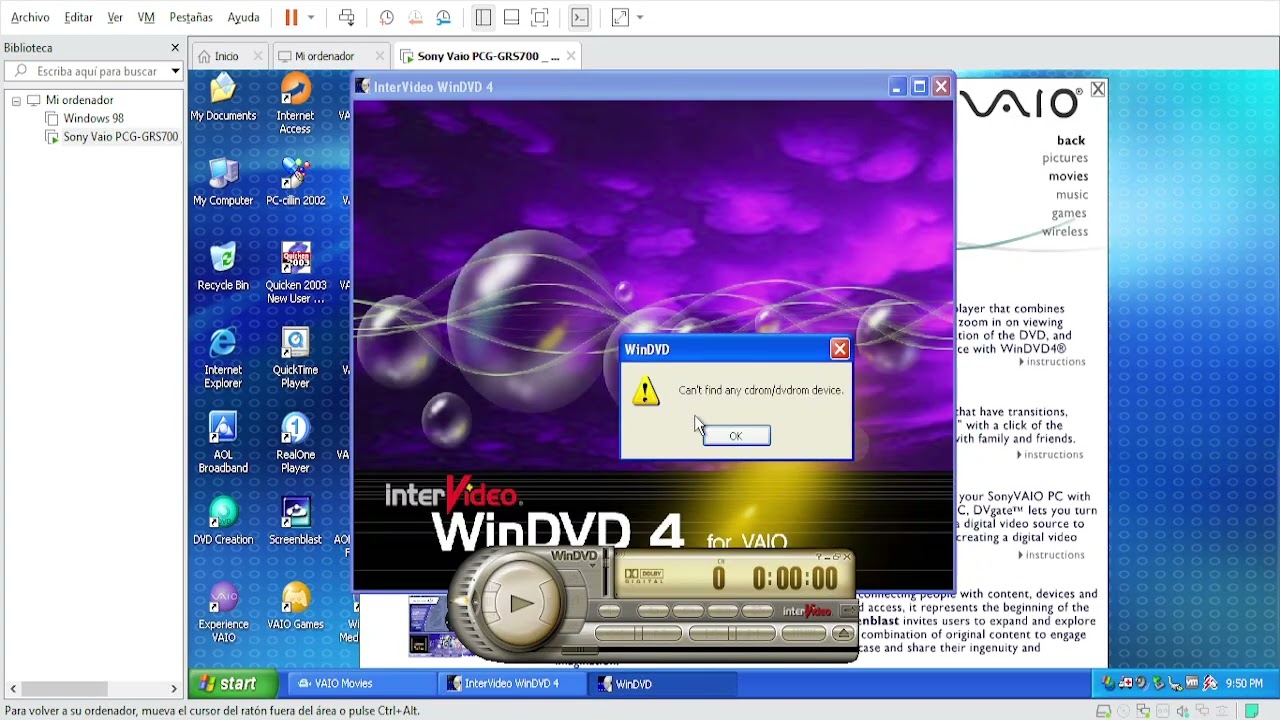Click instructions link under WinDVD4 description
The height and width of the screenshot is (720, 1280).
coord(1052,362)
